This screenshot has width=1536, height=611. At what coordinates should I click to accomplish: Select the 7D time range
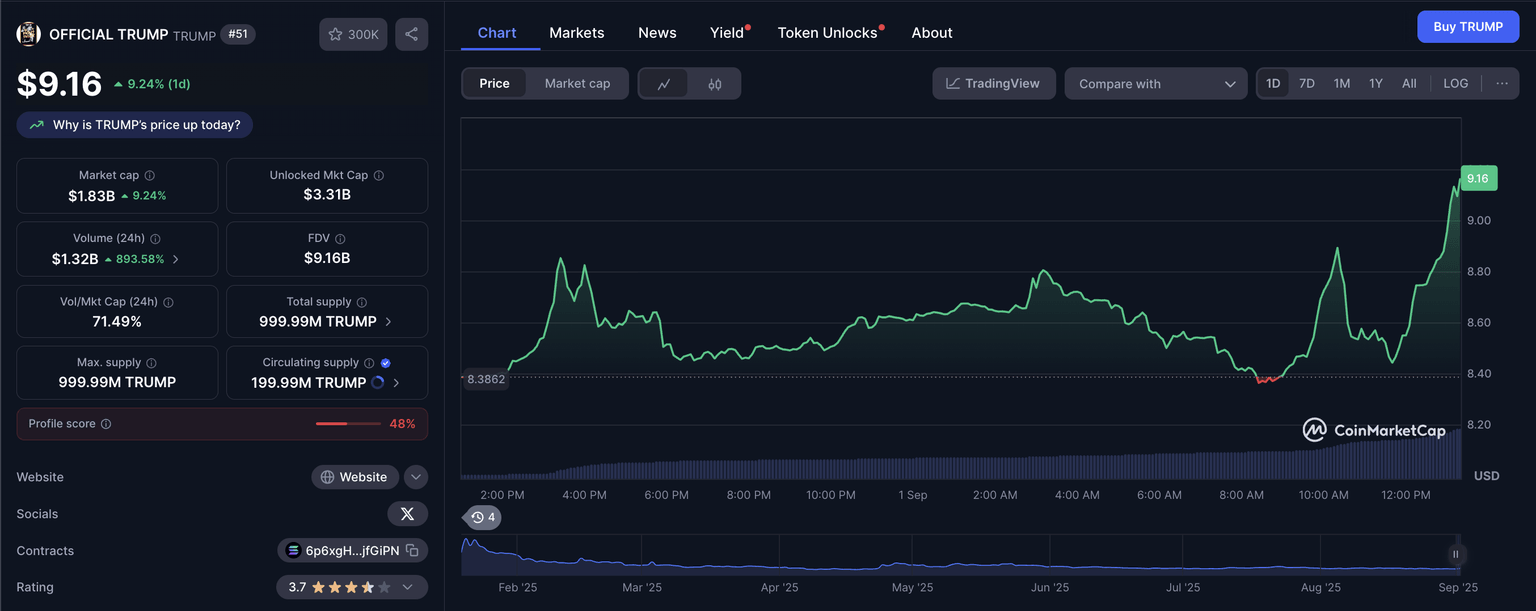tap(1306, 84)
